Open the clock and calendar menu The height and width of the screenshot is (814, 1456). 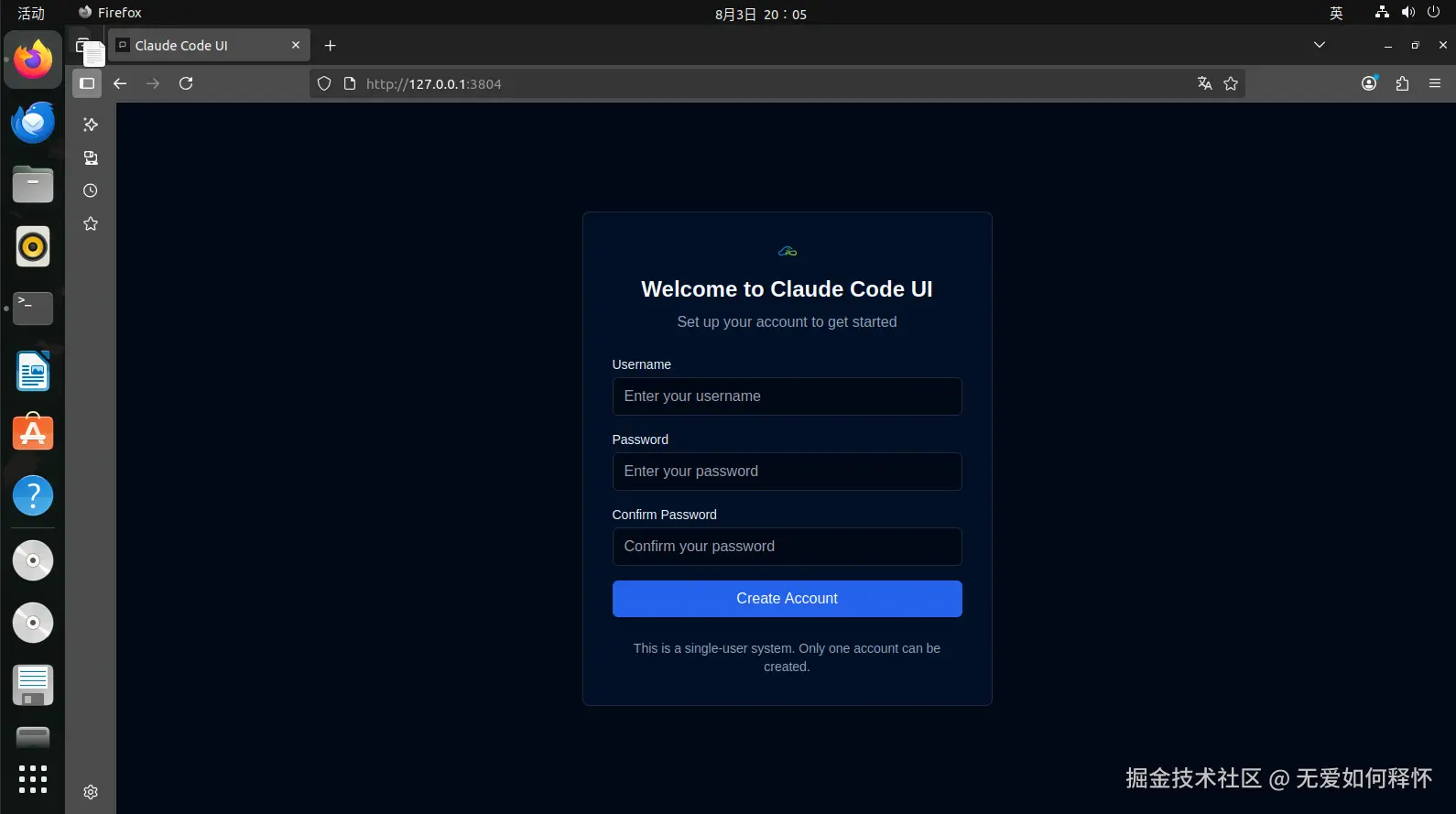coord(761,14)
